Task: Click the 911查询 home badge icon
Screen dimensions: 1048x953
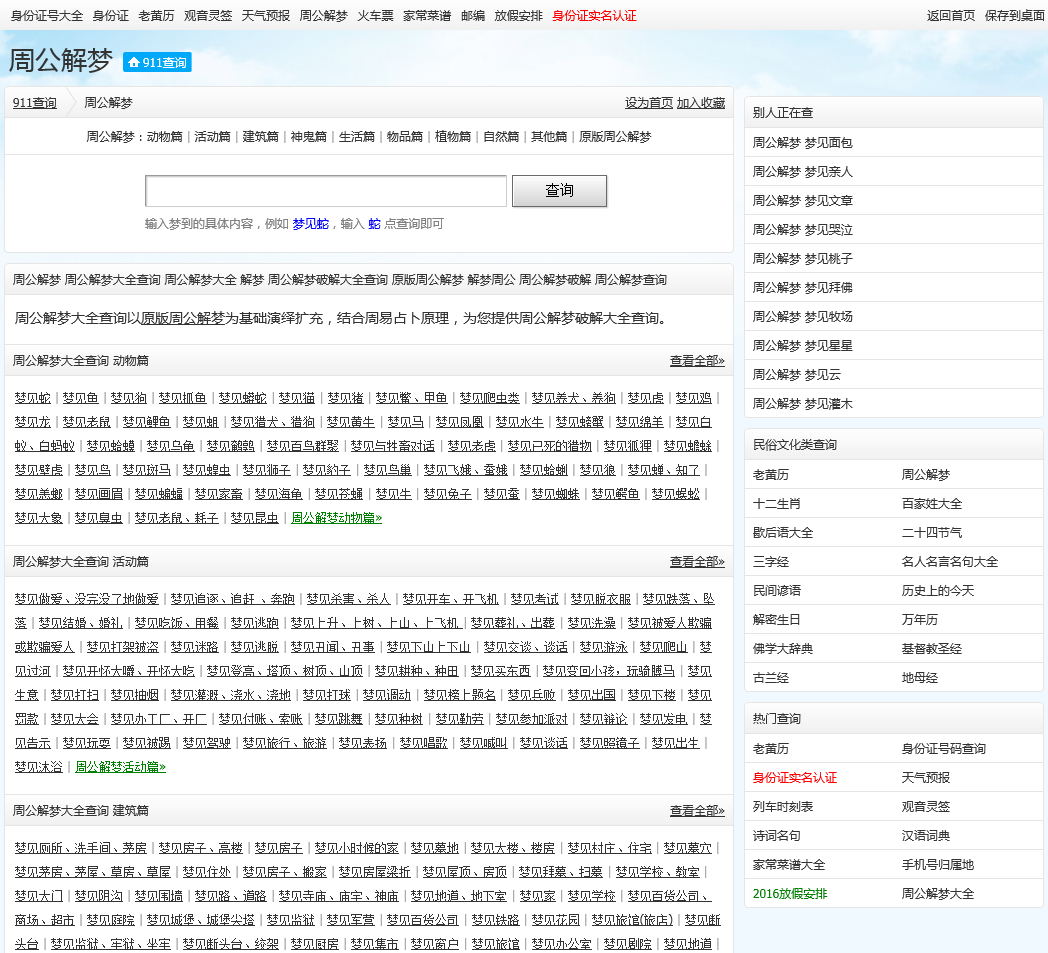Action: [157, 62]
